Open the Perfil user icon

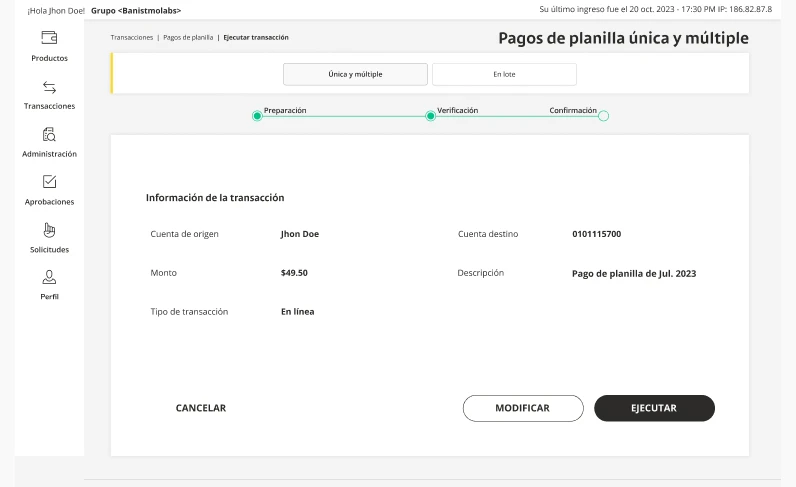point(49,277)
